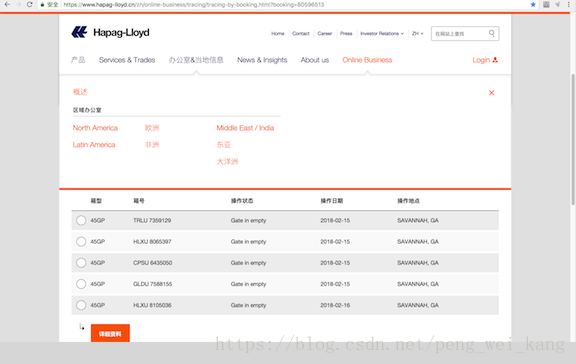This screenshot has width=576, height=364.
Task: Click the browser forward arrow
Action: [x=18, y=4]
